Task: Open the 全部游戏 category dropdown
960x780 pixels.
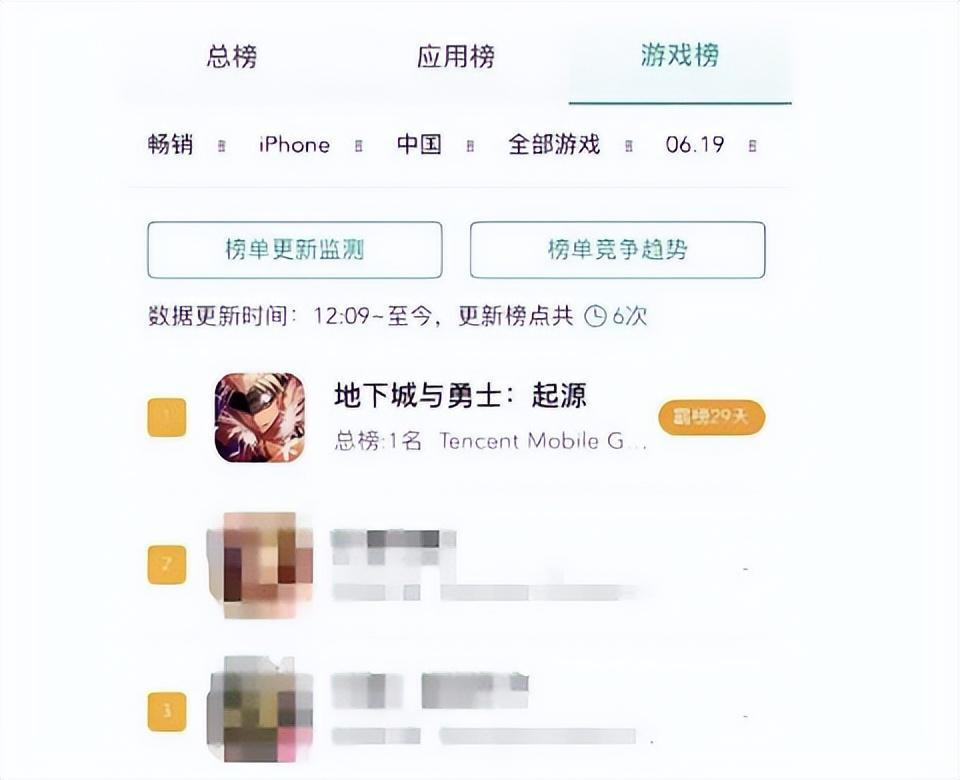Action: coord(570,144)
